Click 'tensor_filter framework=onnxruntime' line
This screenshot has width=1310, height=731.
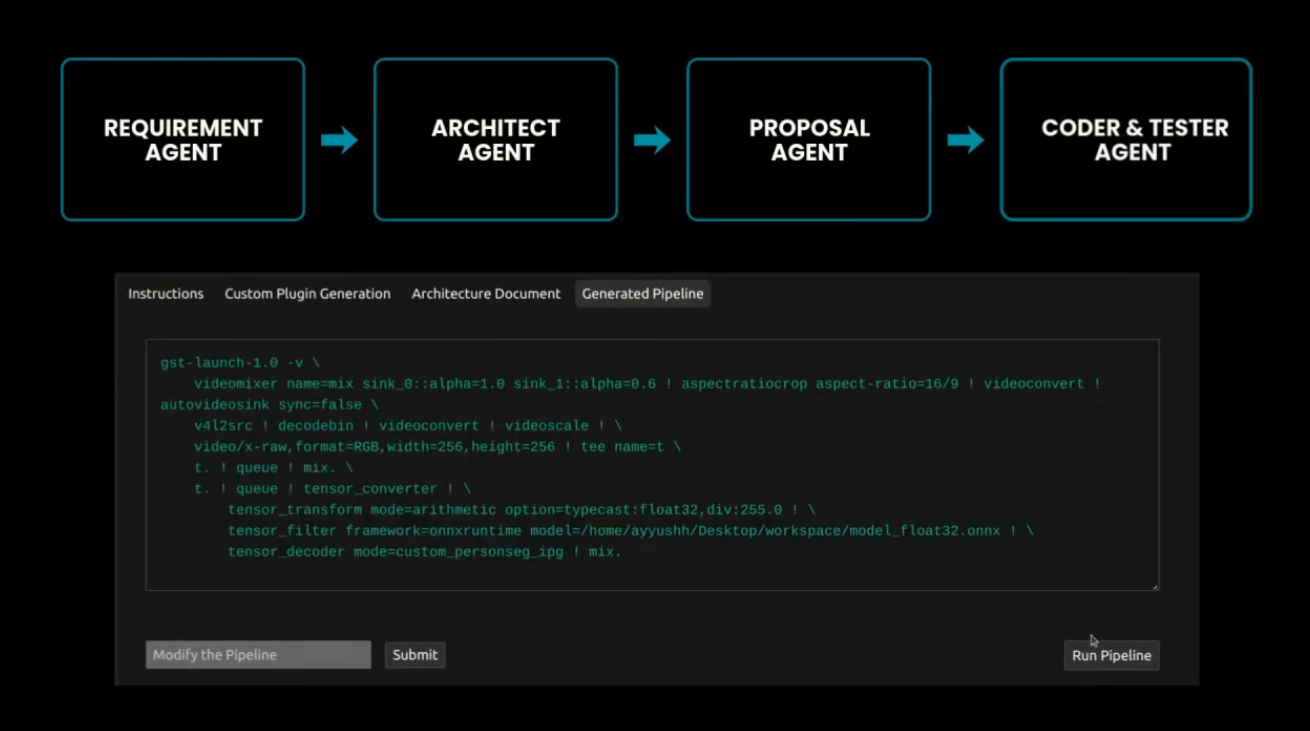tap(631, 531)
